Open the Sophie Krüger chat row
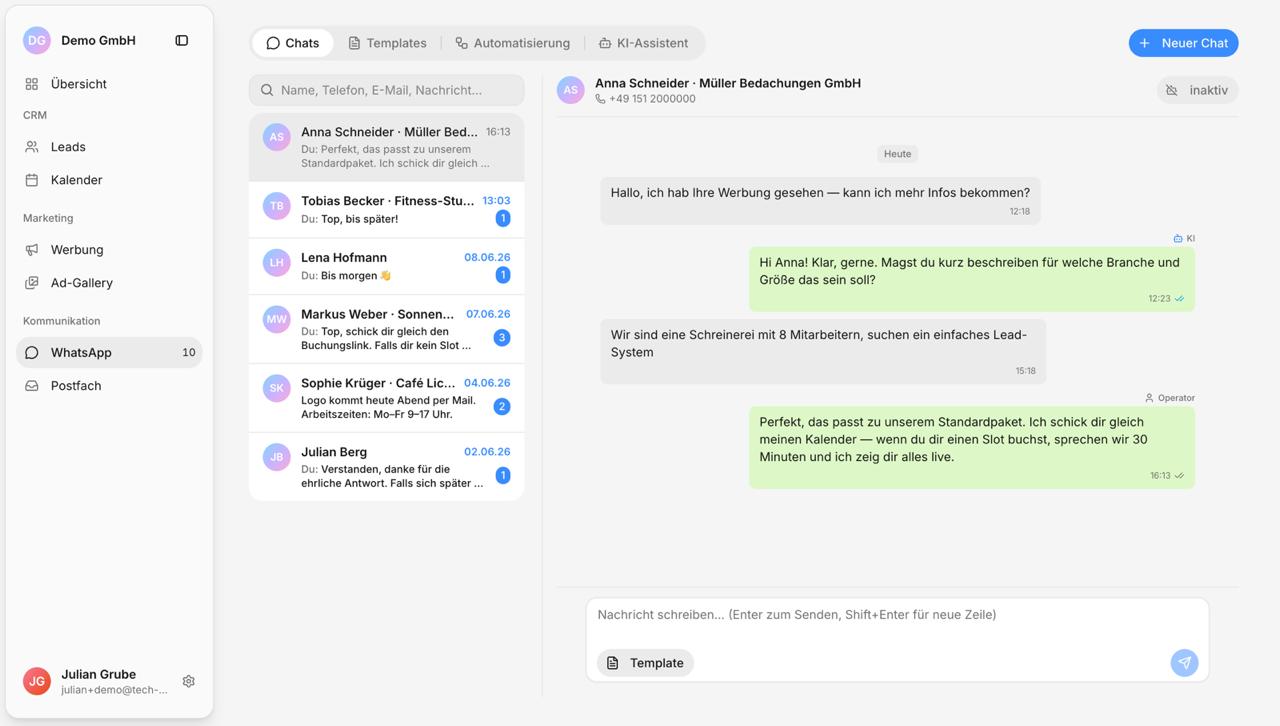Image resolution: width=1280 pixels, height=726 pixels. (386, 399)
